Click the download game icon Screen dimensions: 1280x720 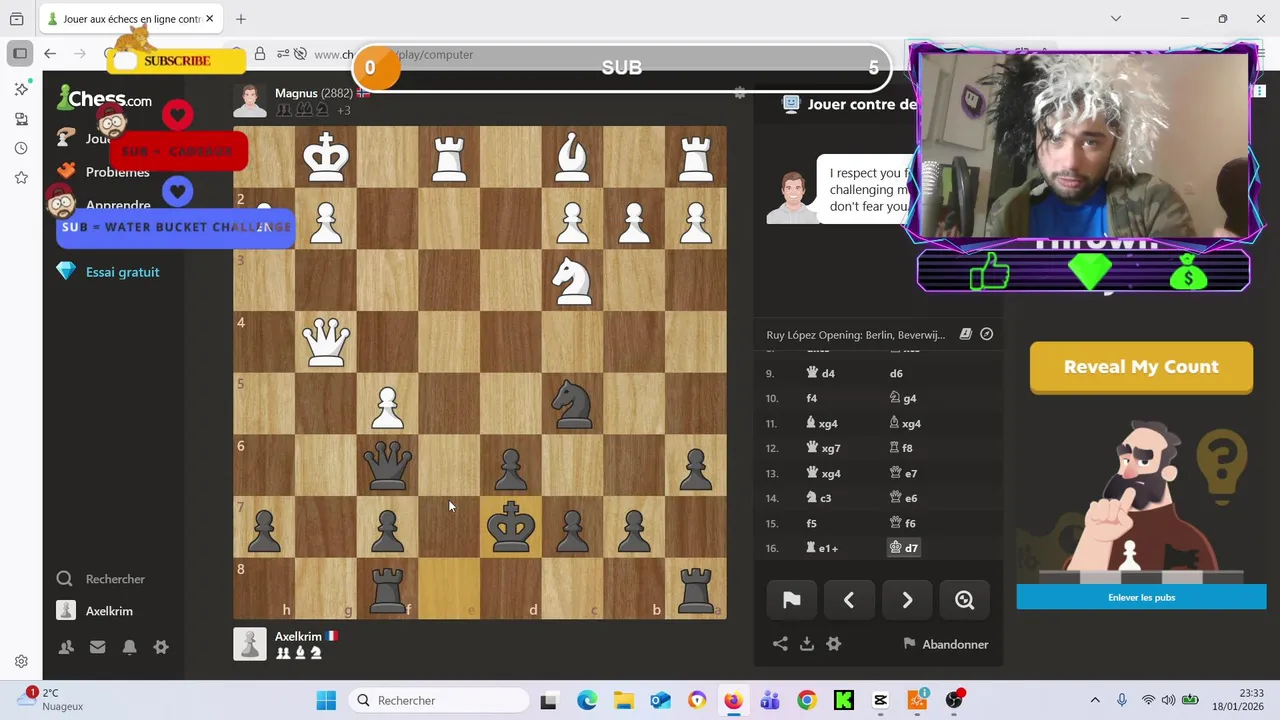tap(807, 644)
